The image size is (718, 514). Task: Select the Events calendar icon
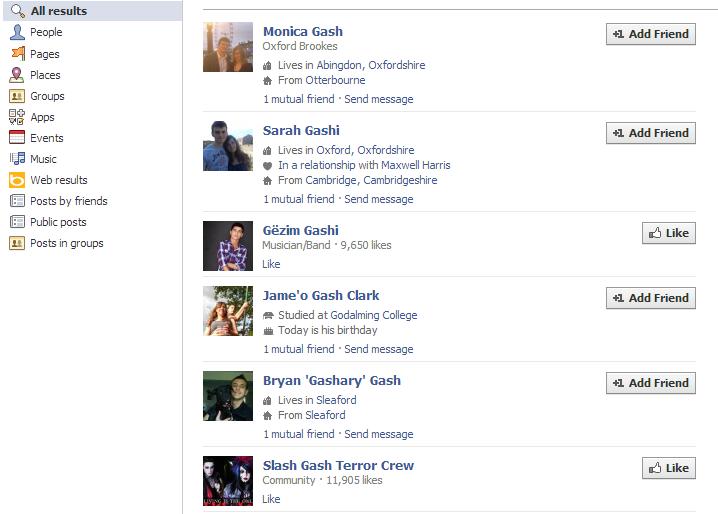tap(17, 137)
